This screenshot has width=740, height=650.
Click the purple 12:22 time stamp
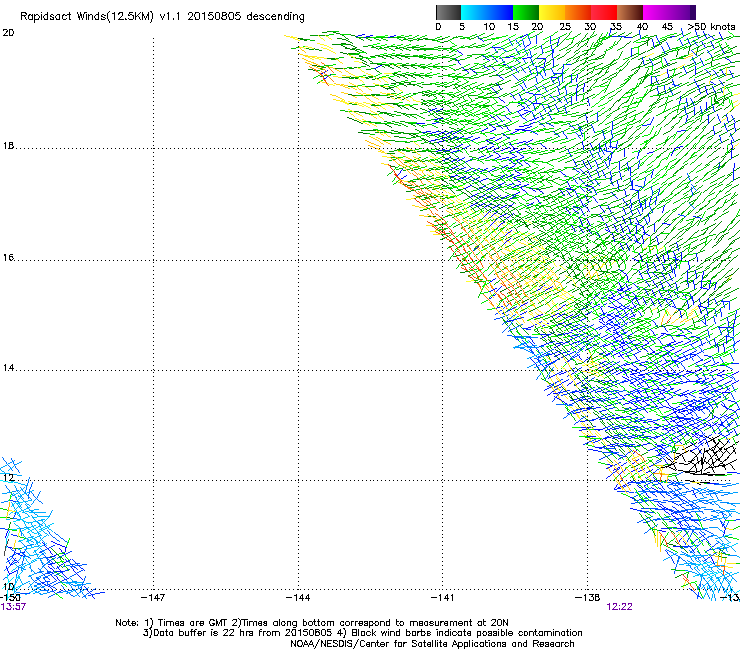click(619, 607)
